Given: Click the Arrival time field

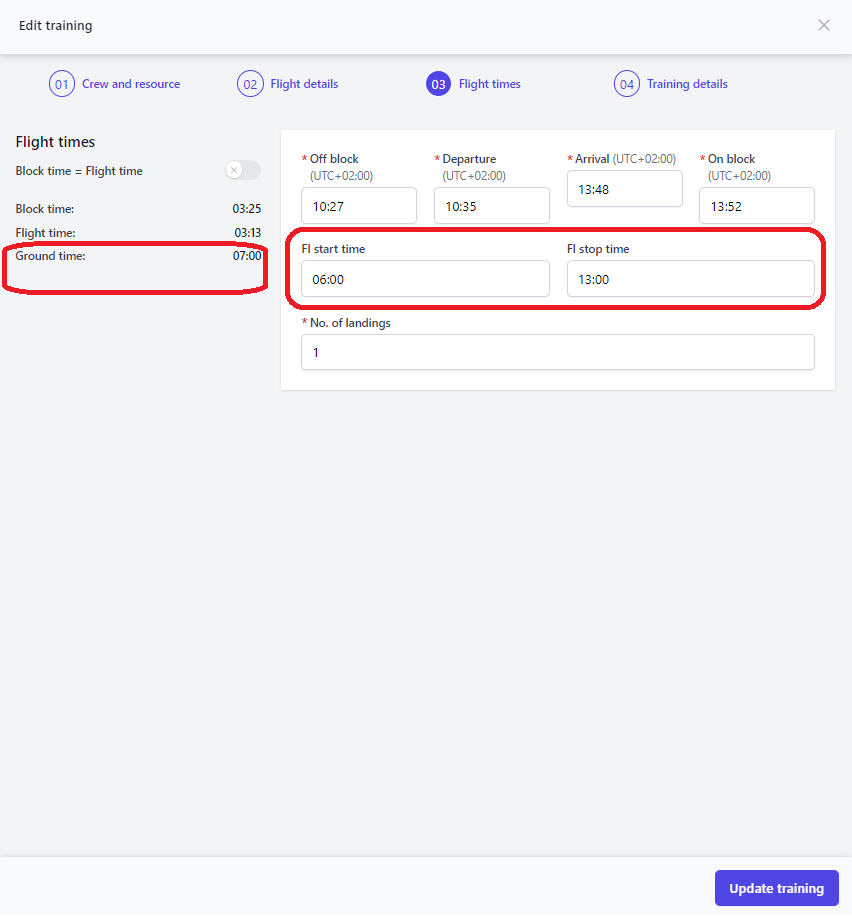Looking at the screenshot, I should 625,189.
